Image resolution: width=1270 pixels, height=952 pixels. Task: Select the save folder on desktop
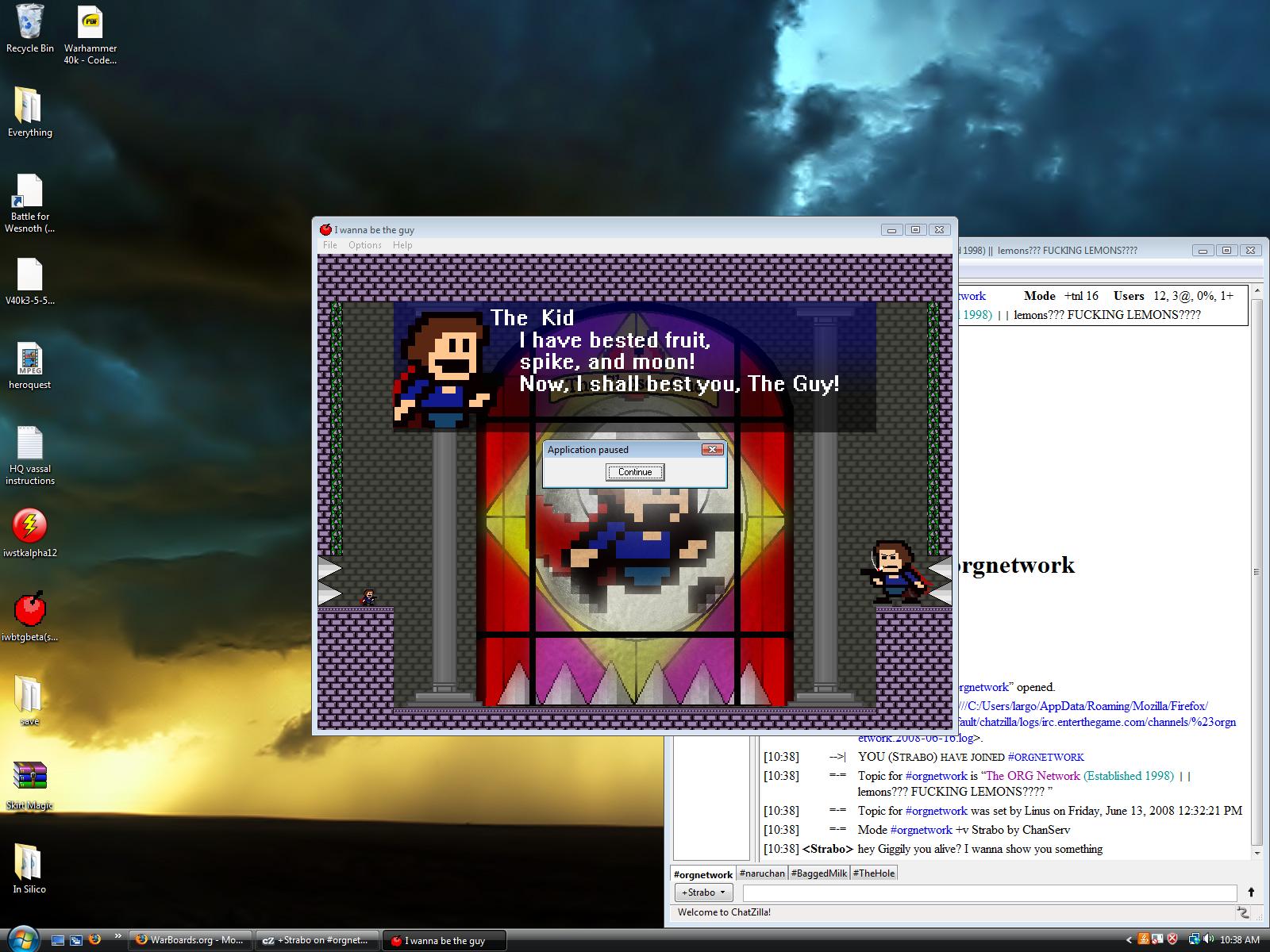29,701
